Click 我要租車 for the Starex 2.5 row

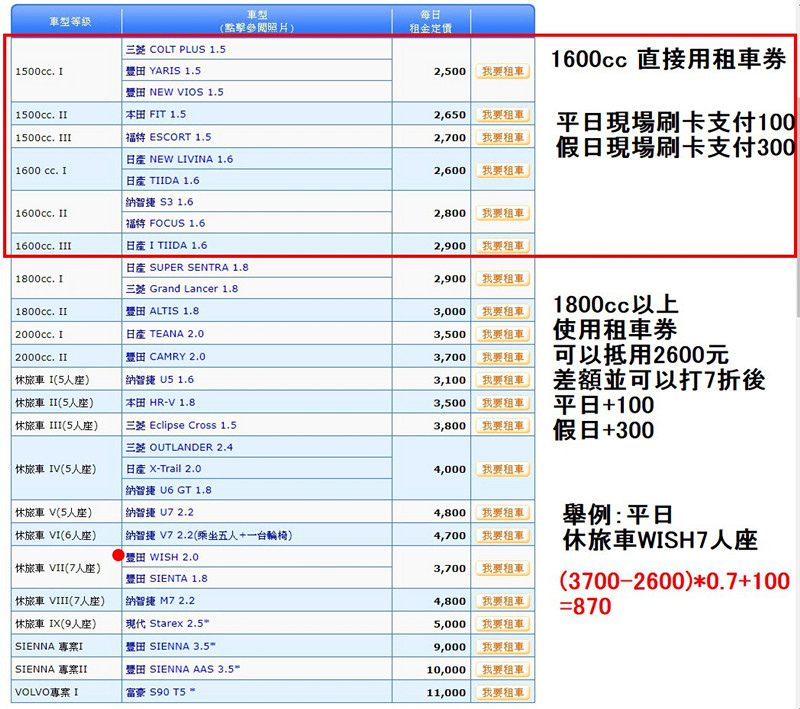503,624
